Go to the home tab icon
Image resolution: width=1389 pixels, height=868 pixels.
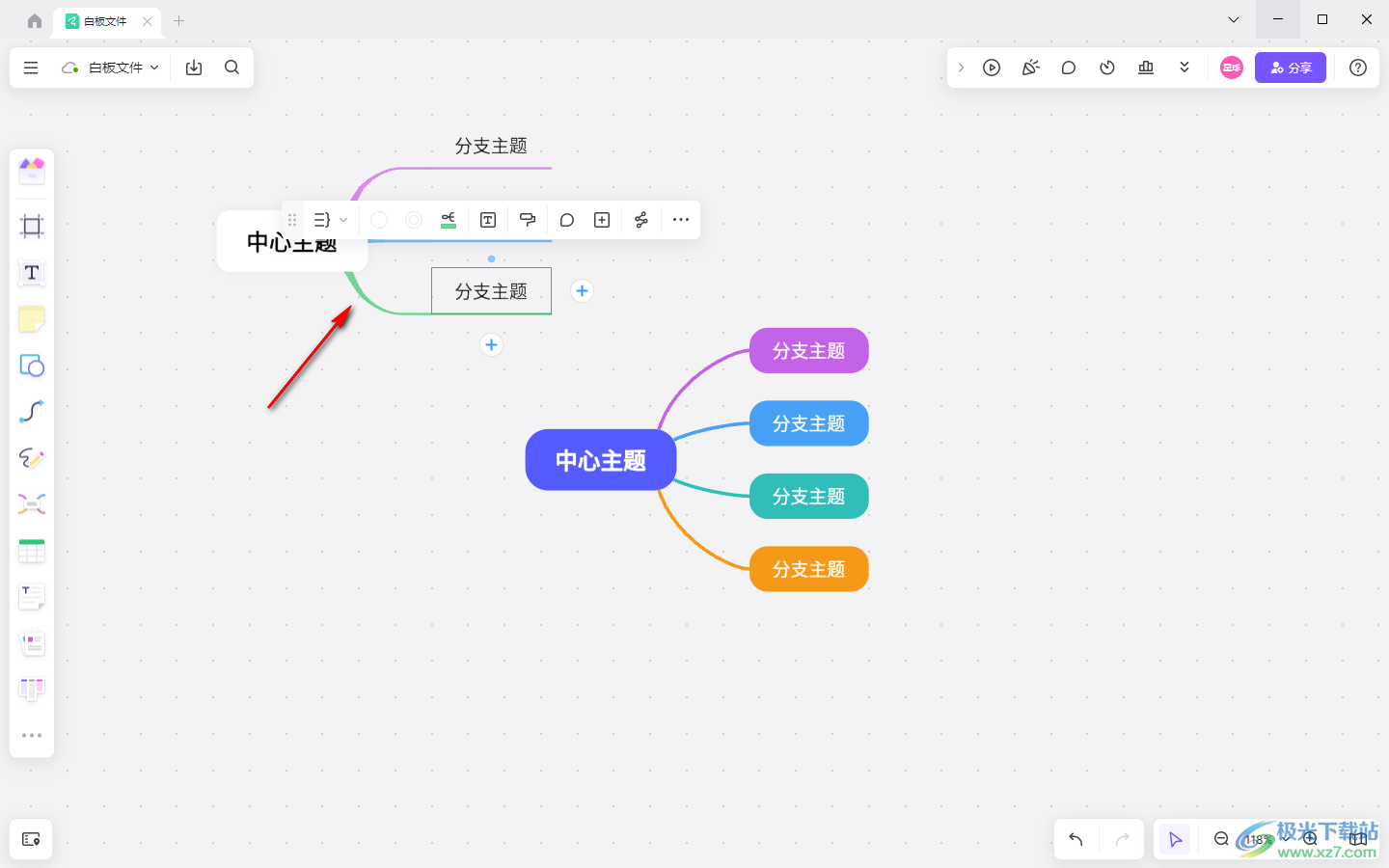click(35, 20)
